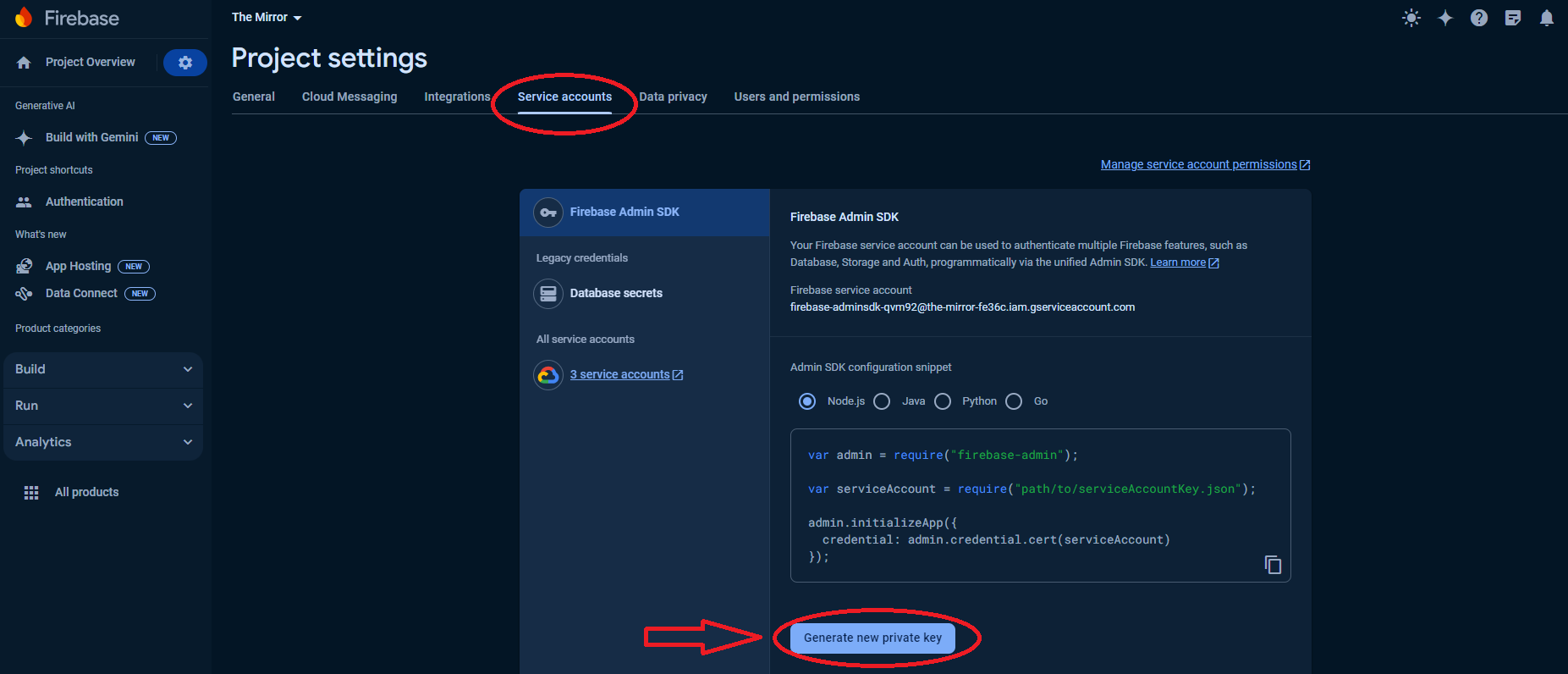This screenshot has width=1568, height=674.
Task: Click the Admin SDK configuration snippet label
Action: (871, 367)
